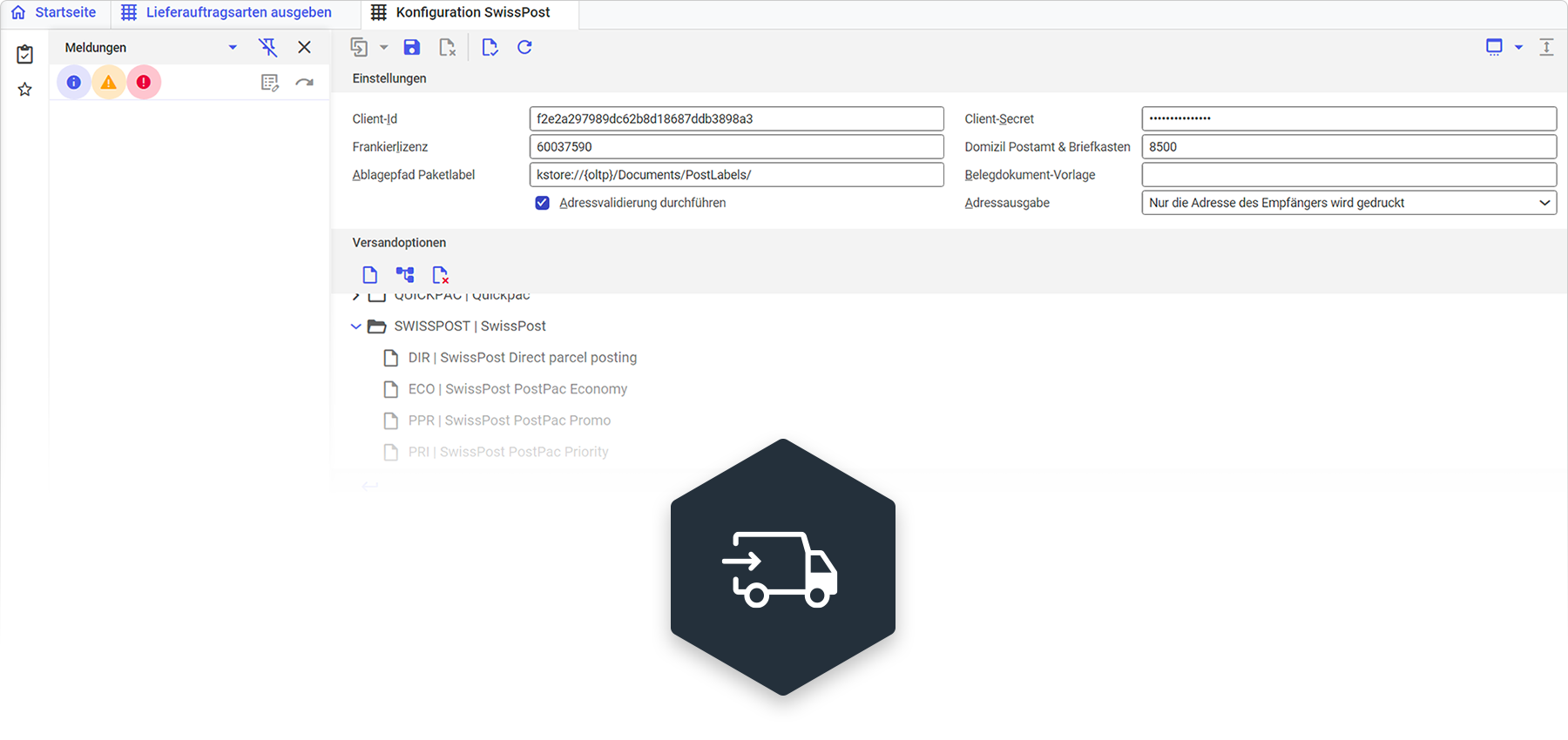Select DIR SwissPost Direct parcel posting
Viewport: 1568px width, 740px height.
(522, 358)
